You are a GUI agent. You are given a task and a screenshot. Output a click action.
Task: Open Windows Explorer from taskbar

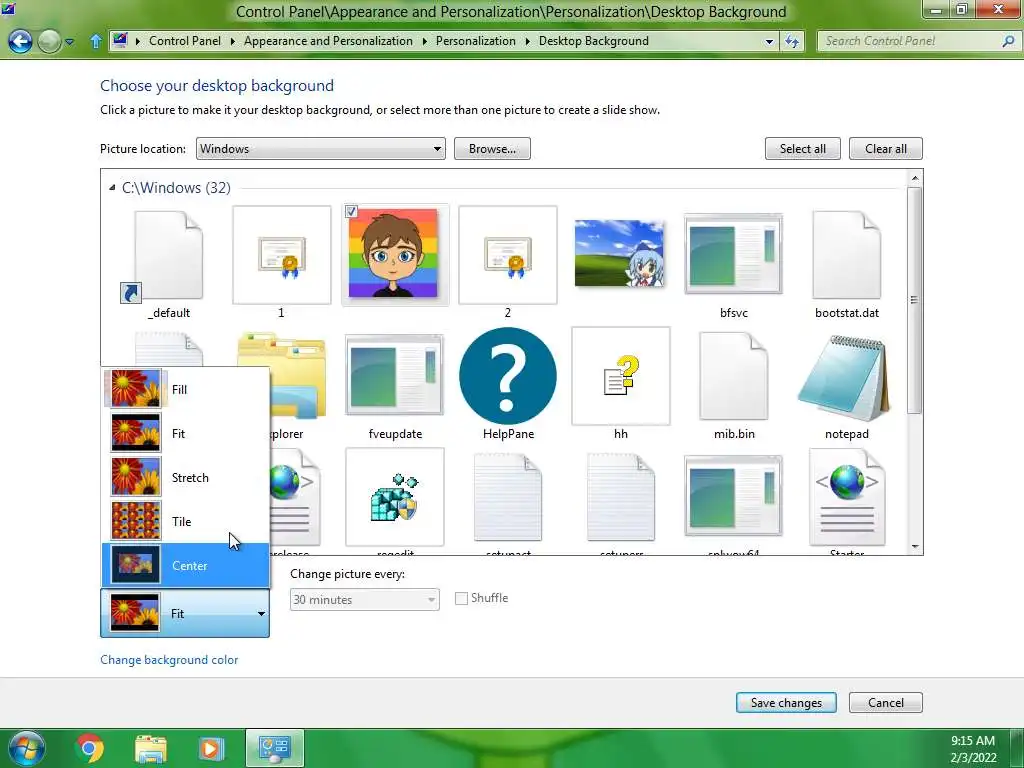[151, 749]
